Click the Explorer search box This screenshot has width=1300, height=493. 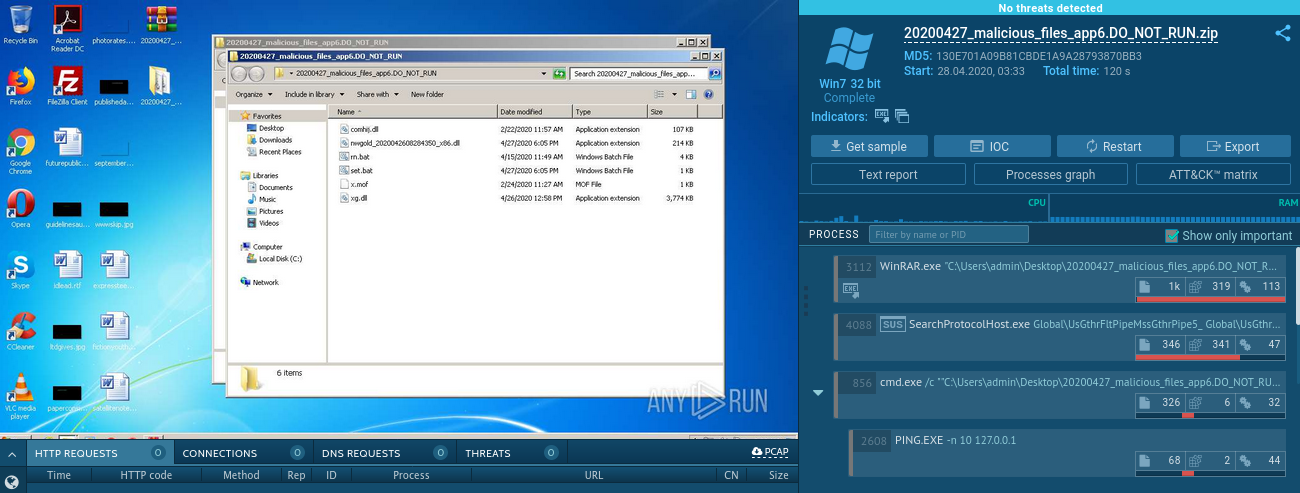pyautogui.click(x=639, y=74)
